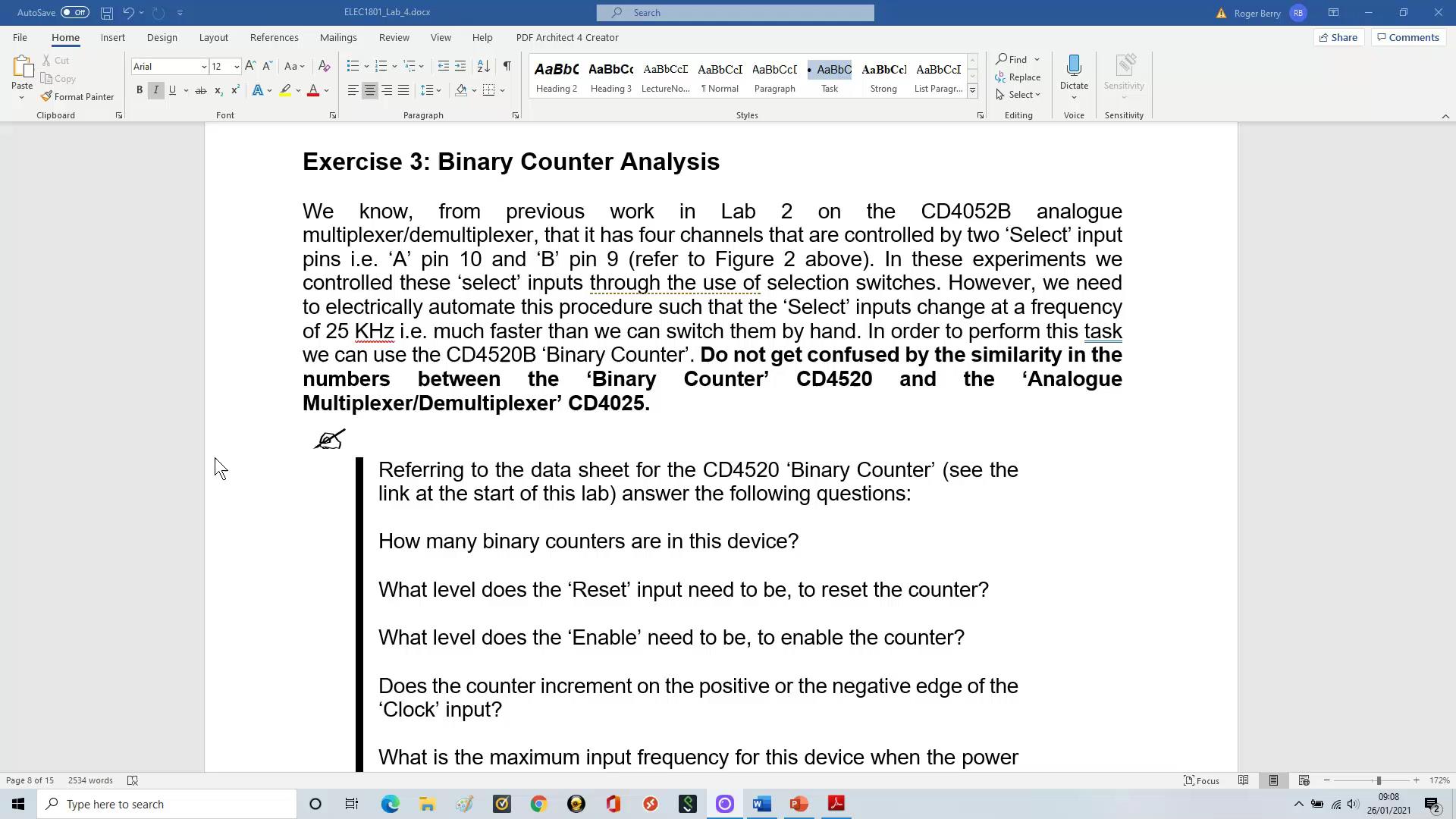1456x819 pixels.
Task: Open the font size dropdown
Action: 236,66
